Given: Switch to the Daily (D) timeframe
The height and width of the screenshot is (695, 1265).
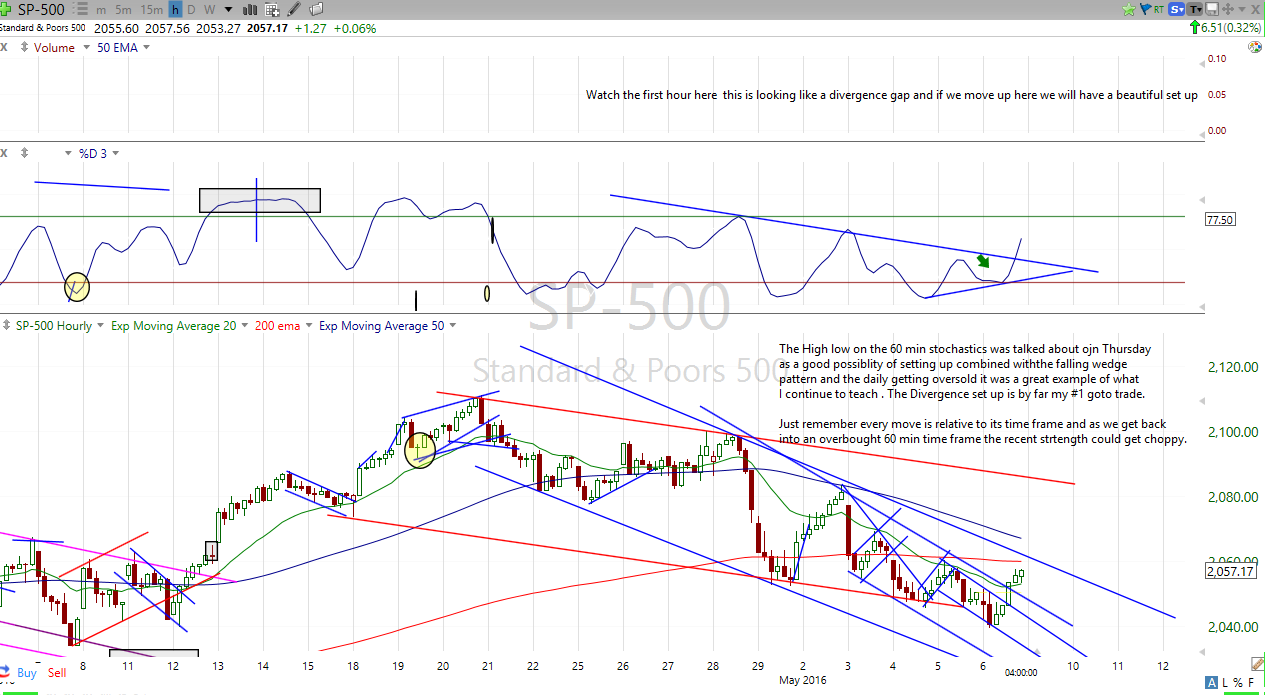Looking at the screenshot, I should pos(192,10).
